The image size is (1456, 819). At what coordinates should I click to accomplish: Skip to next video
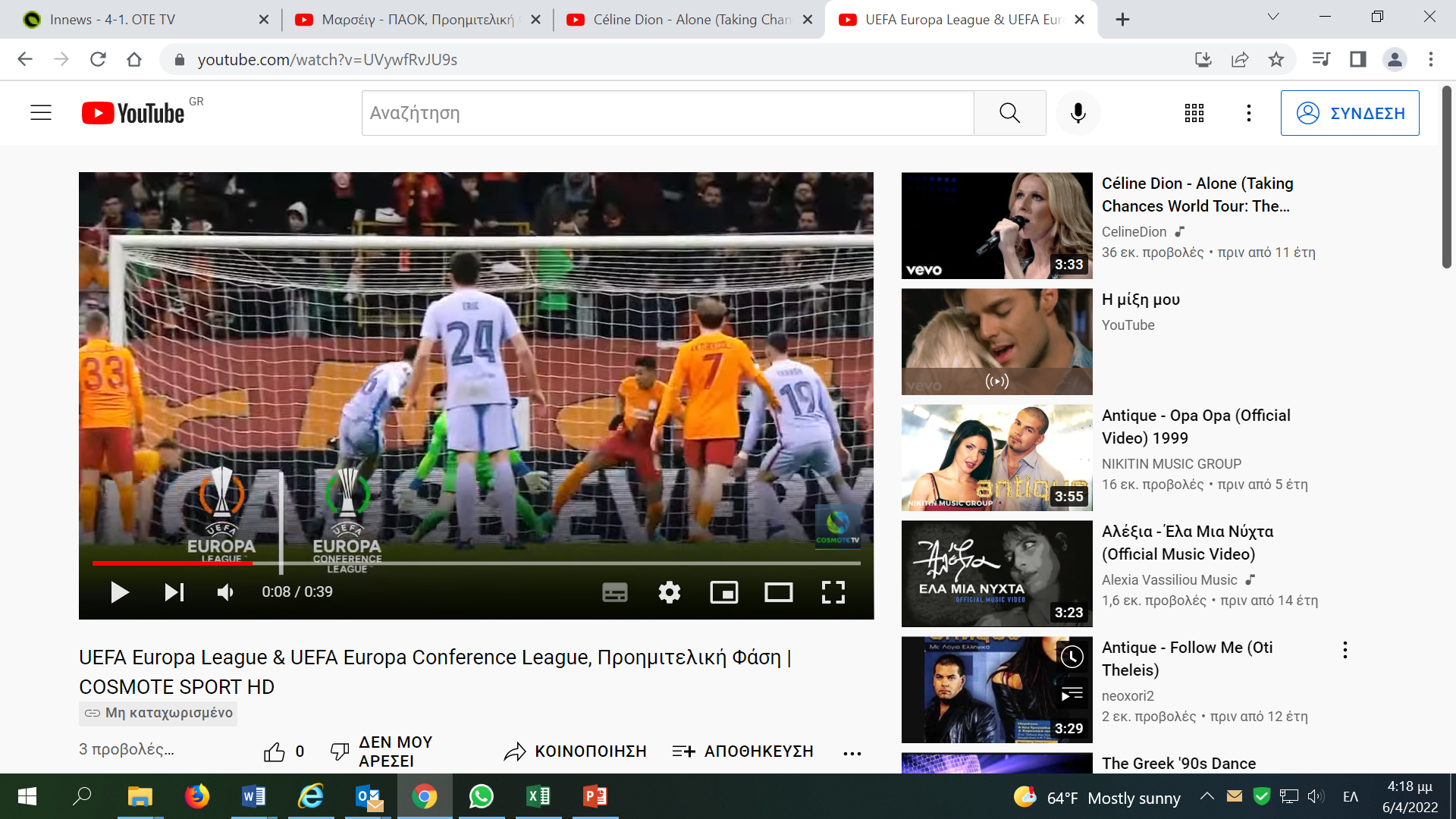click(174, 592)
